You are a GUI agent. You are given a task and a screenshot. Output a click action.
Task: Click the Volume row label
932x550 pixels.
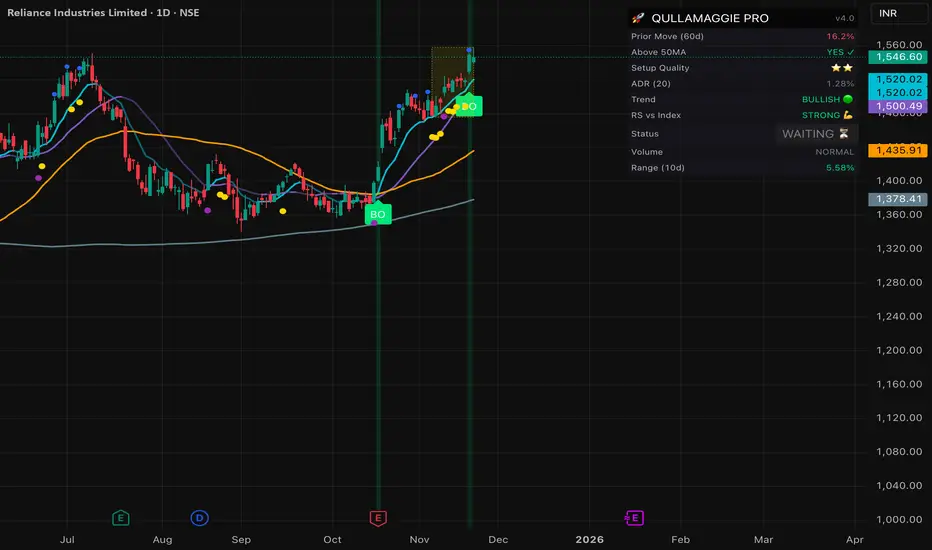(647, 152)
